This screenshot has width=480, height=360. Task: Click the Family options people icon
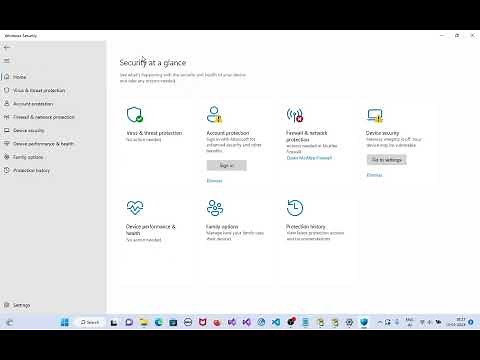[x=215, y=208]
